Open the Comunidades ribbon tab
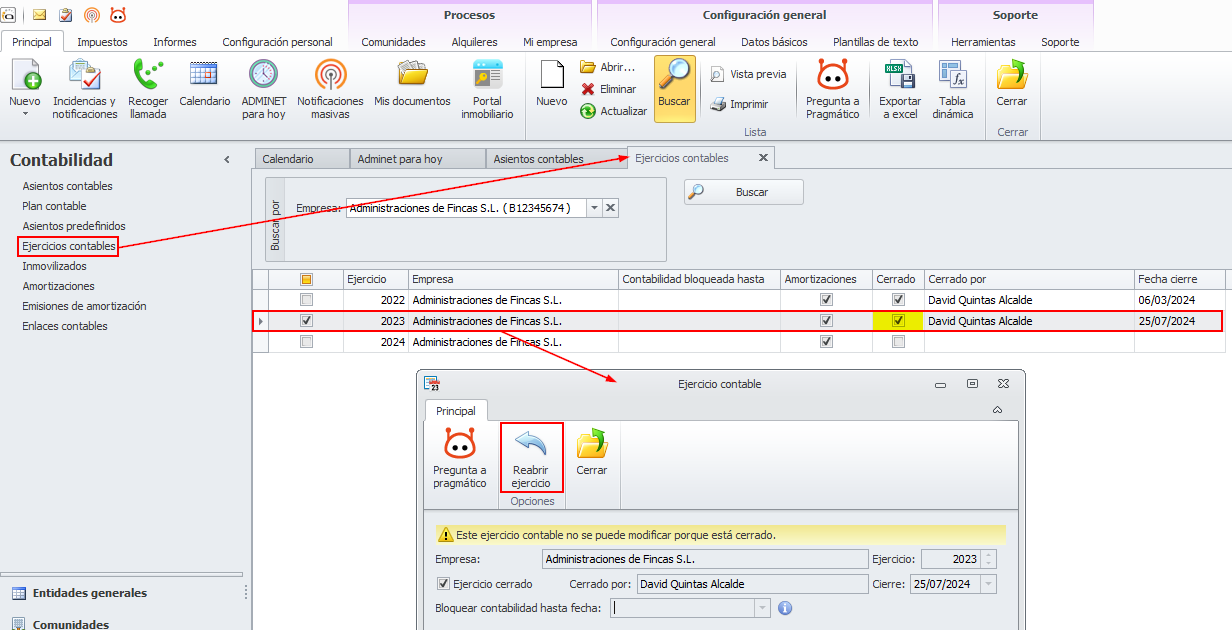 [x=393, y=42]
